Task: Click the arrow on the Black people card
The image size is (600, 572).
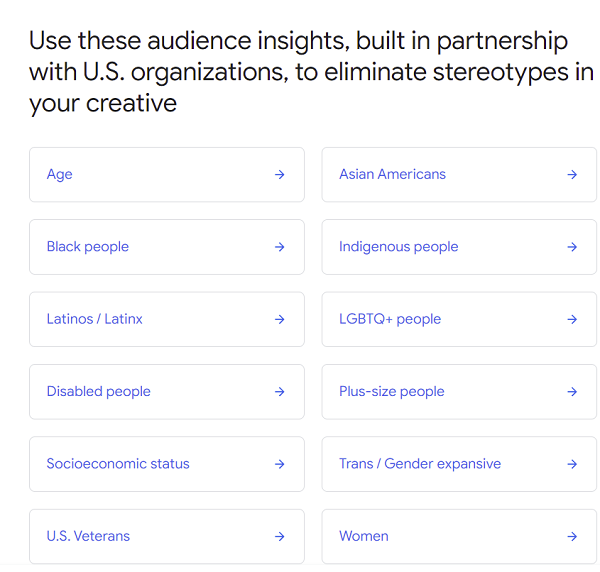Action: (x=280, y=247)
